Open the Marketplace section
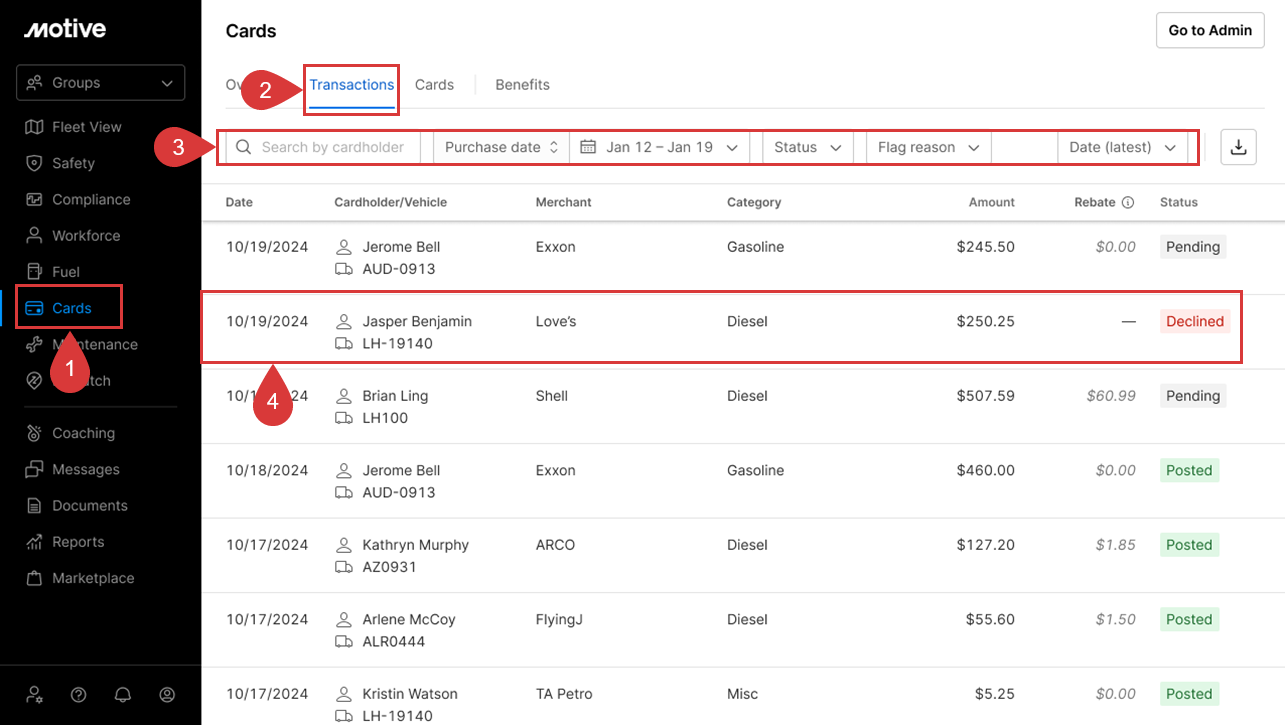The height and width of the screenshot is (725, 1285). click(x=93, y=577)
